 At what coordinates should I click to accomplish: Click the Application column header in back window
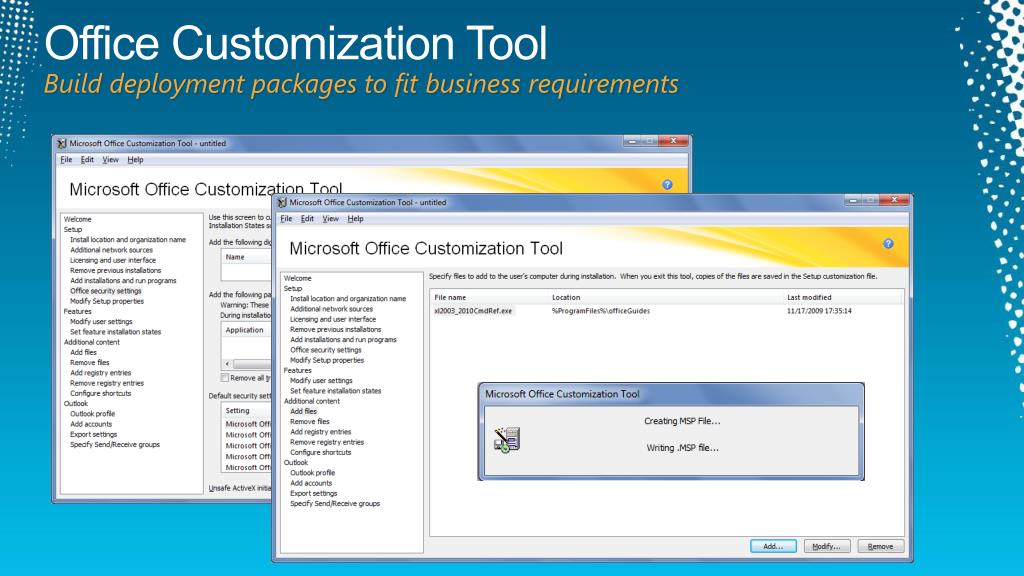[245, 330]
